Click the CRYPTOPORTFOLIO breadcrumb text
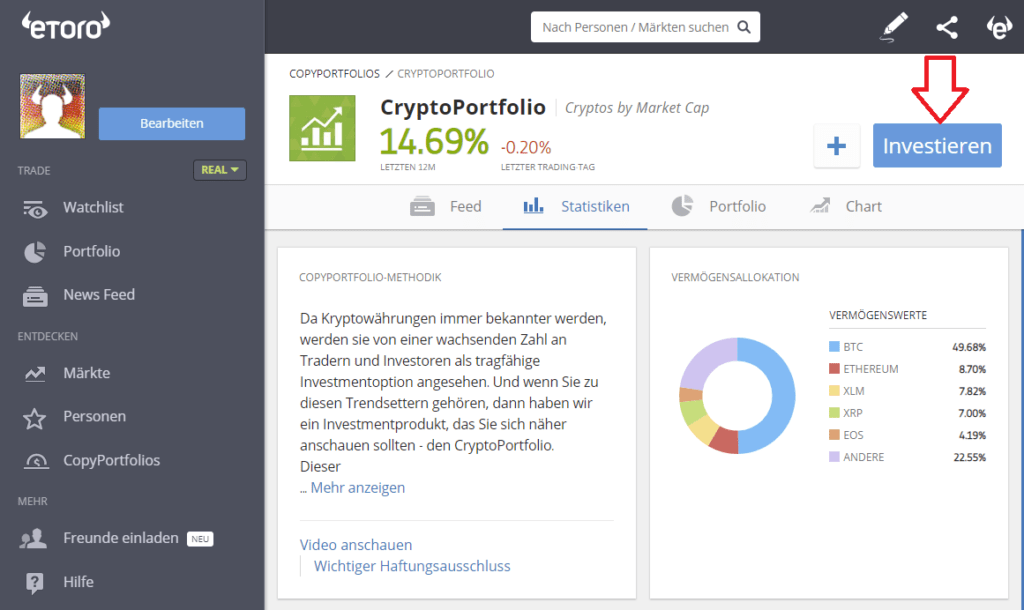Screen dimensions: 1024x610 [446, 74]
